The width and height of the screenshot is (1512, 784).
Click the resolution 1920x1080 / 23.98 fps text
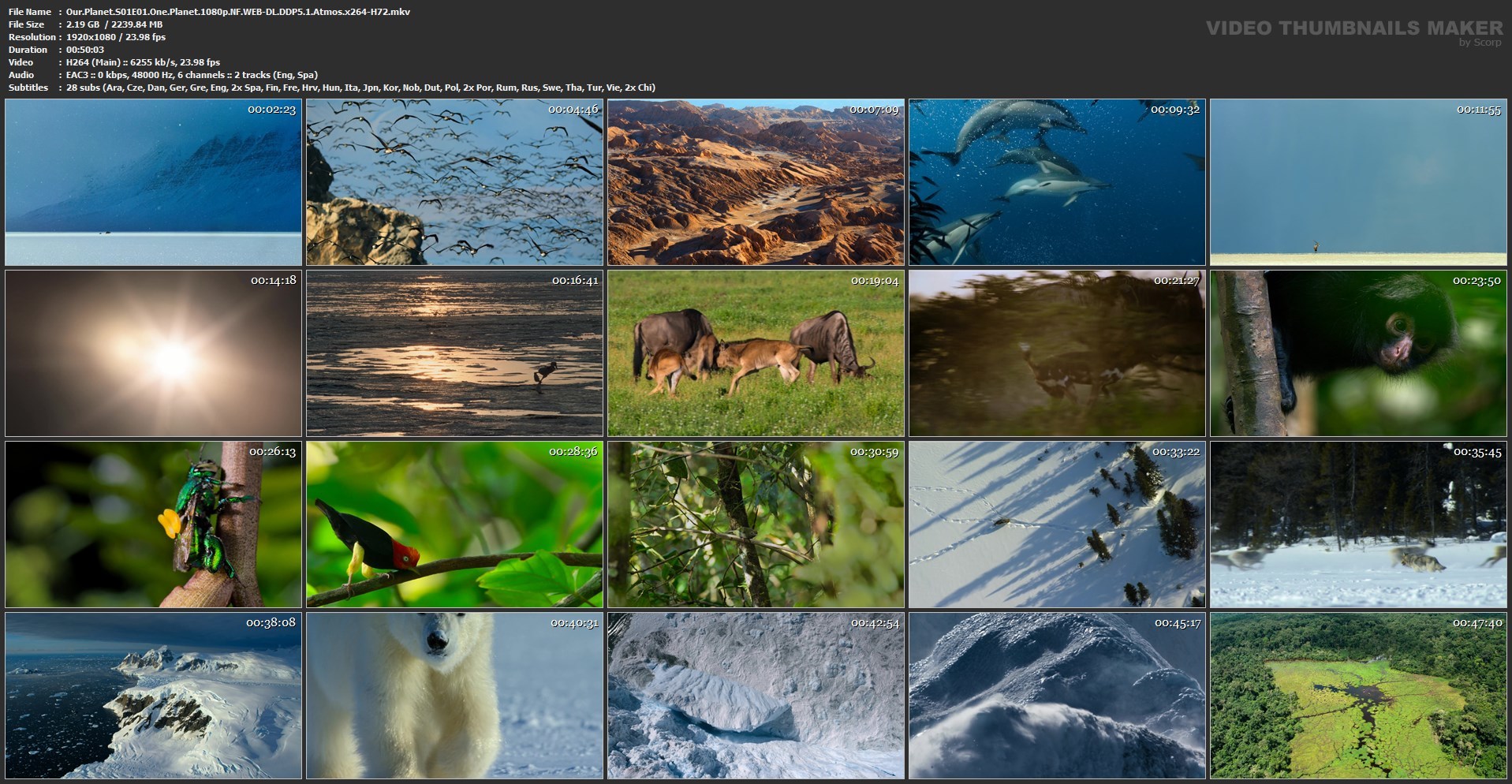[x=116, y=37]
